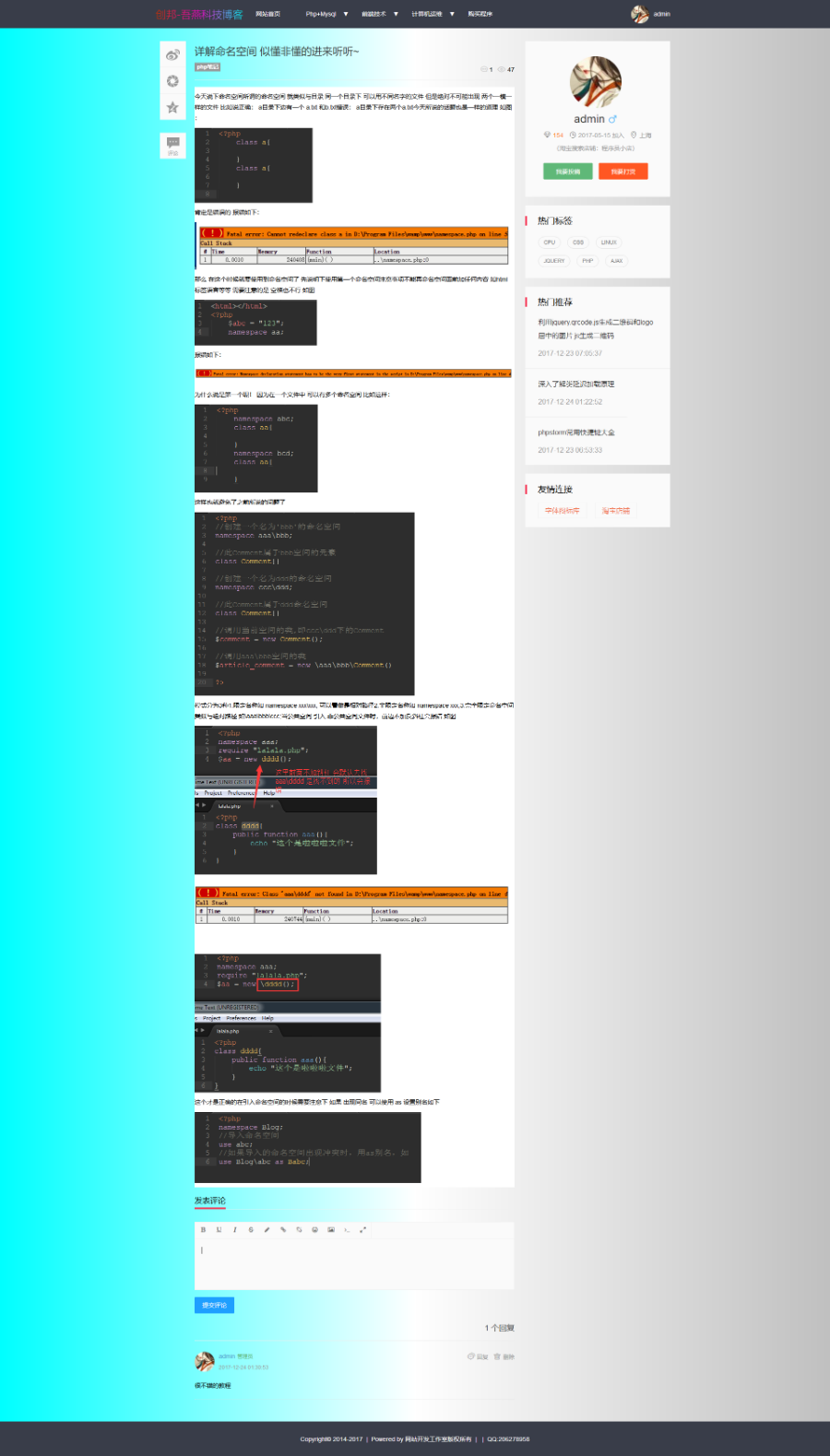Insert a code block via the editor toolbar
The width and height of the screenshot is (830, 1456).
tap(347, 1229)
